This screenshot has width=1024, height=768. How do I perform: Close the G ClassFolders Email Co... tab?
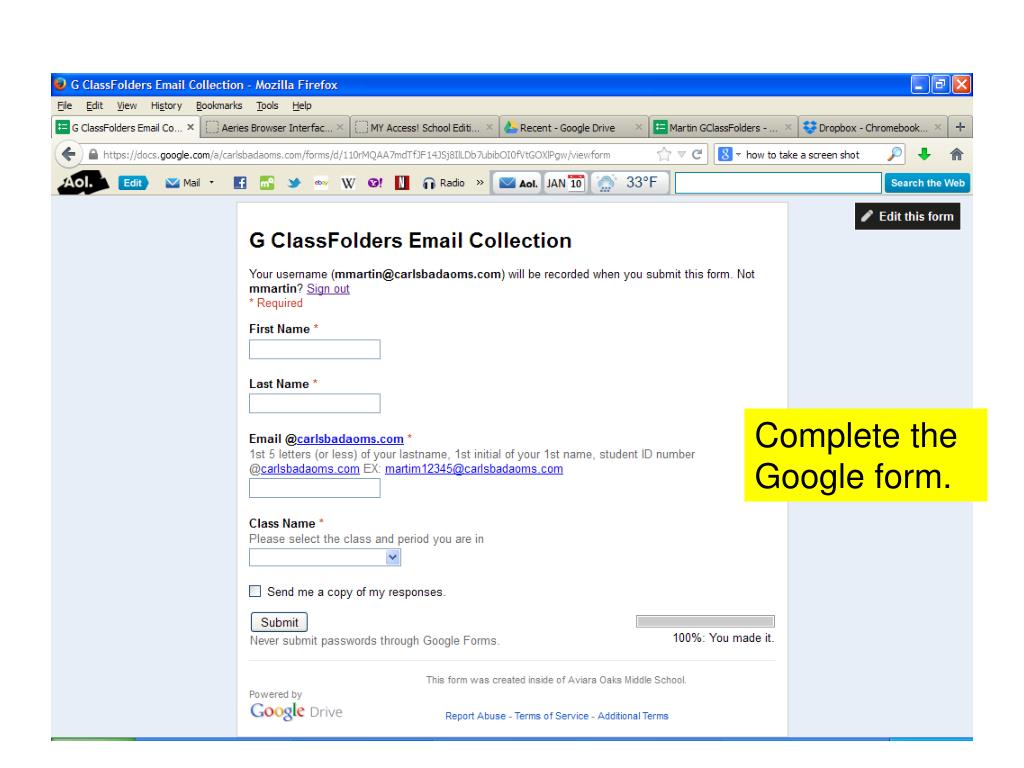190,127
